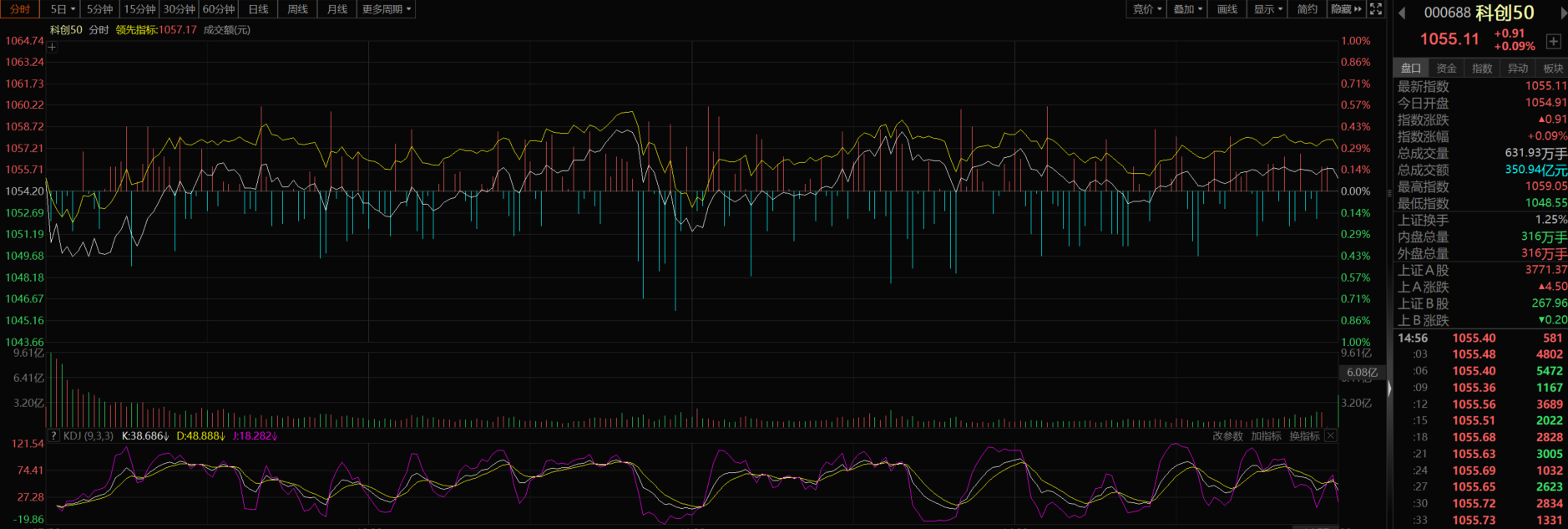Switch to the 60分钟 chart period
Viewport: 1568px width, 529px height.
(x=219, y=9)
